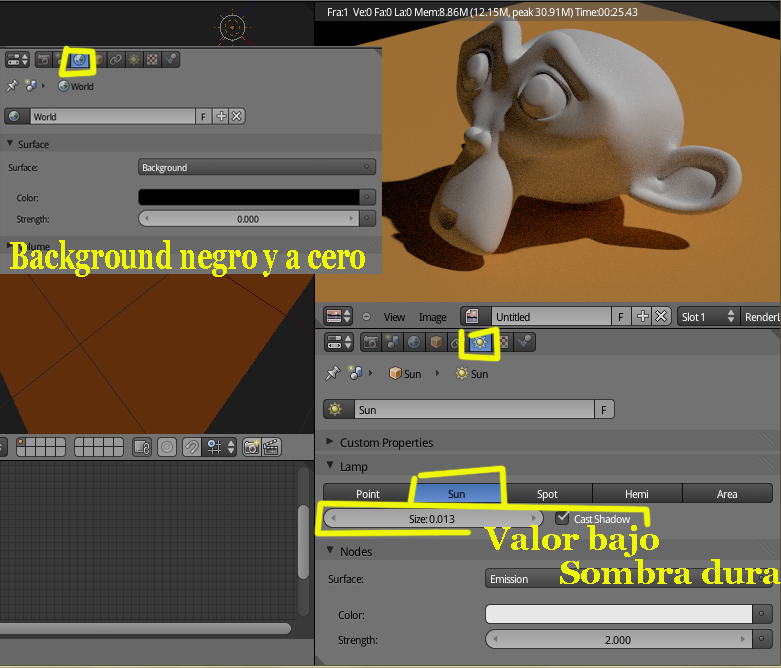Image resolution: width=781 pixels, height=668 pixels.
Task: Open Object tab cube in Sun properties
Action: pyautogui.click(x=436, y=342)
